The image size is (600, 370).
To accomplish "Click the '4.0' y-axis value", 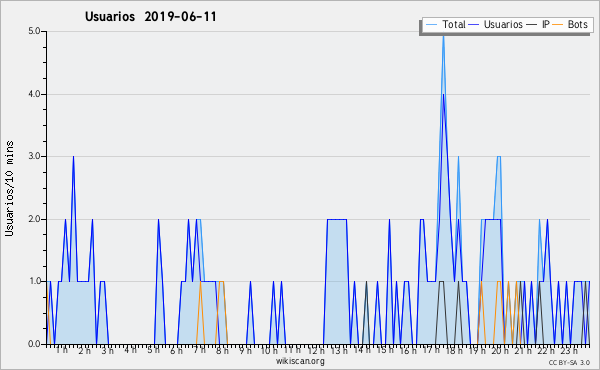I will [34, 94].
